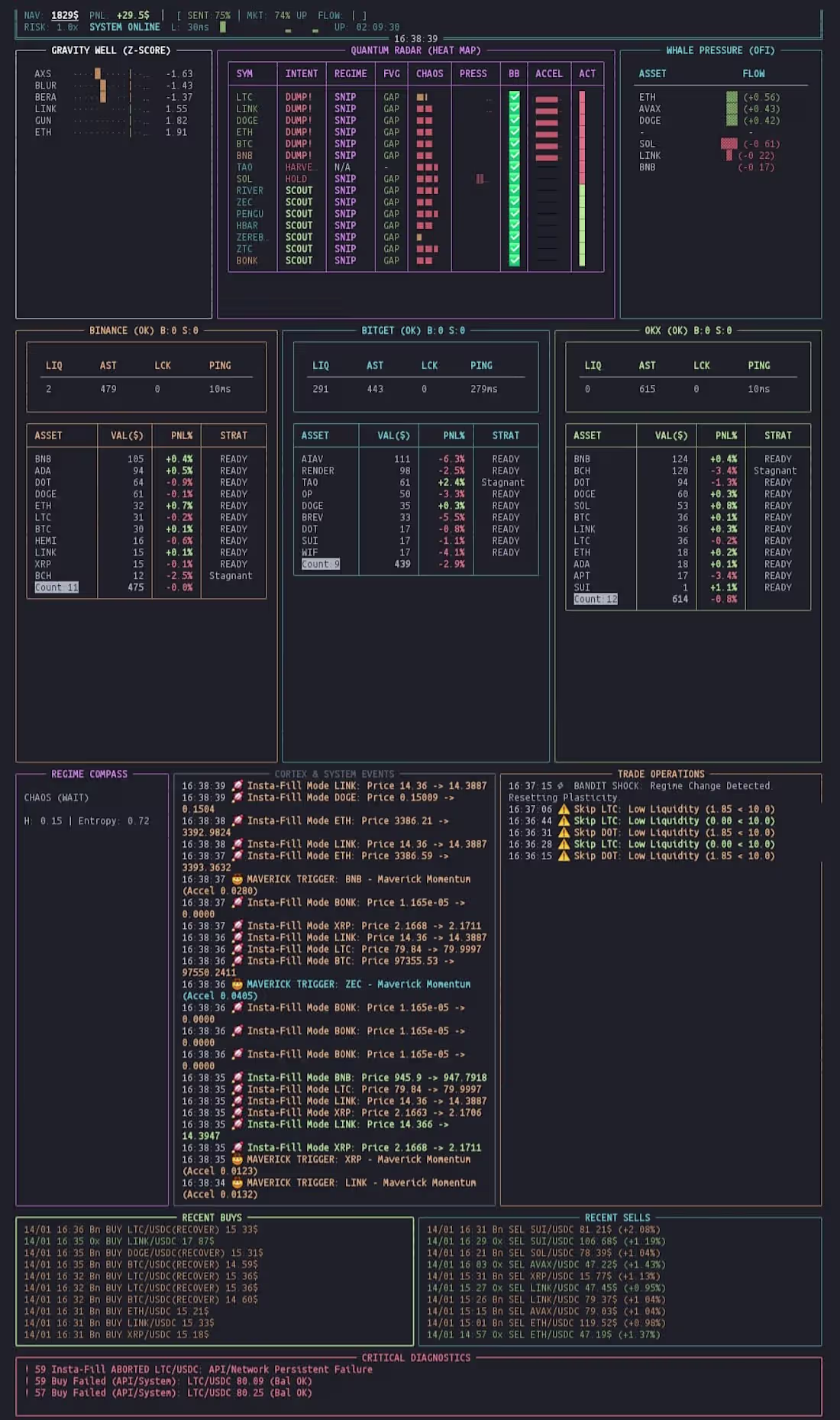This screenshot has width=840, height=1420.
Task: Click the OKX (OK) panel title
Action: [x=688, y=331]
